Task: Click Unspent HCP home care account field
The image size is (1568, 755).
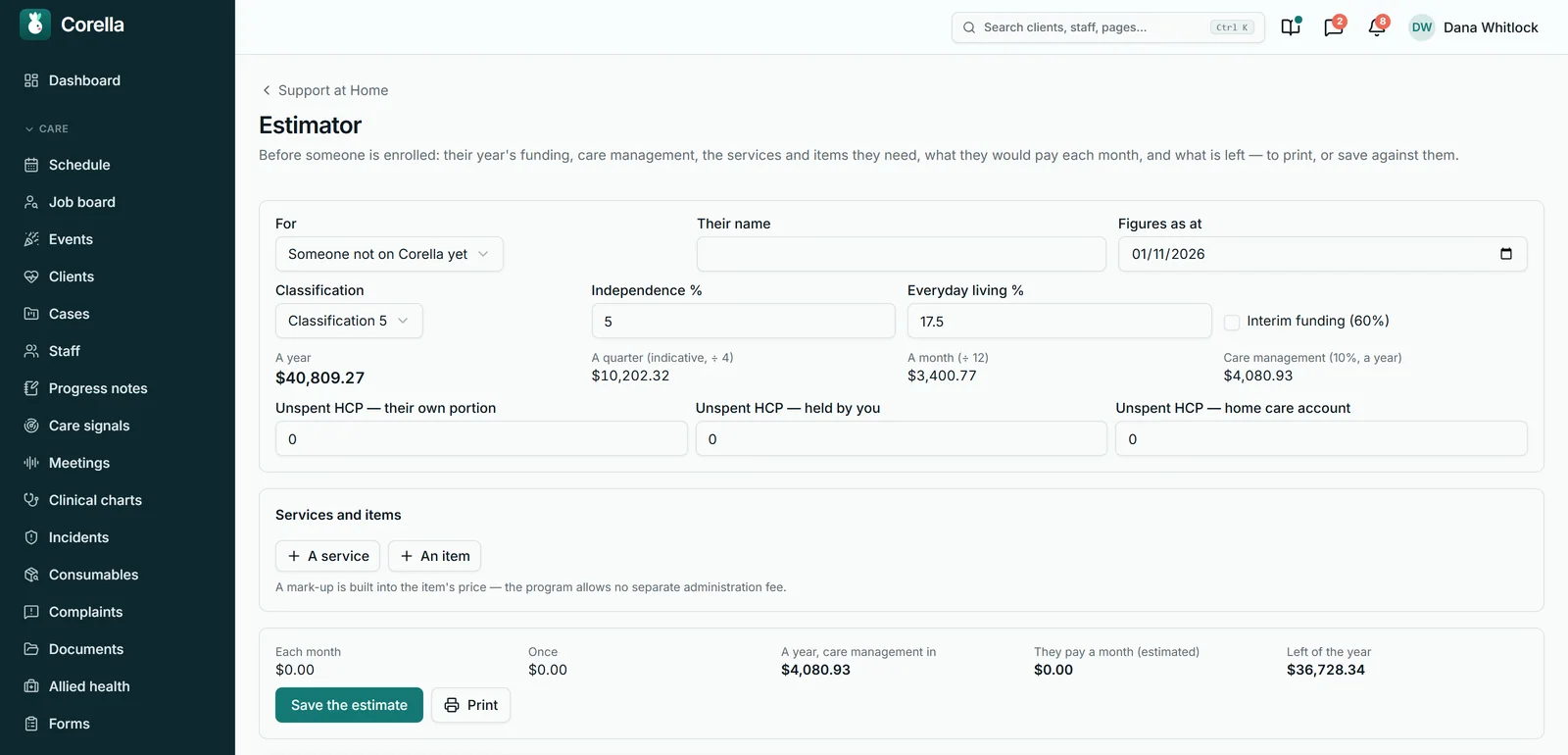Action: pyautogui.click(x=1321, y=438)
